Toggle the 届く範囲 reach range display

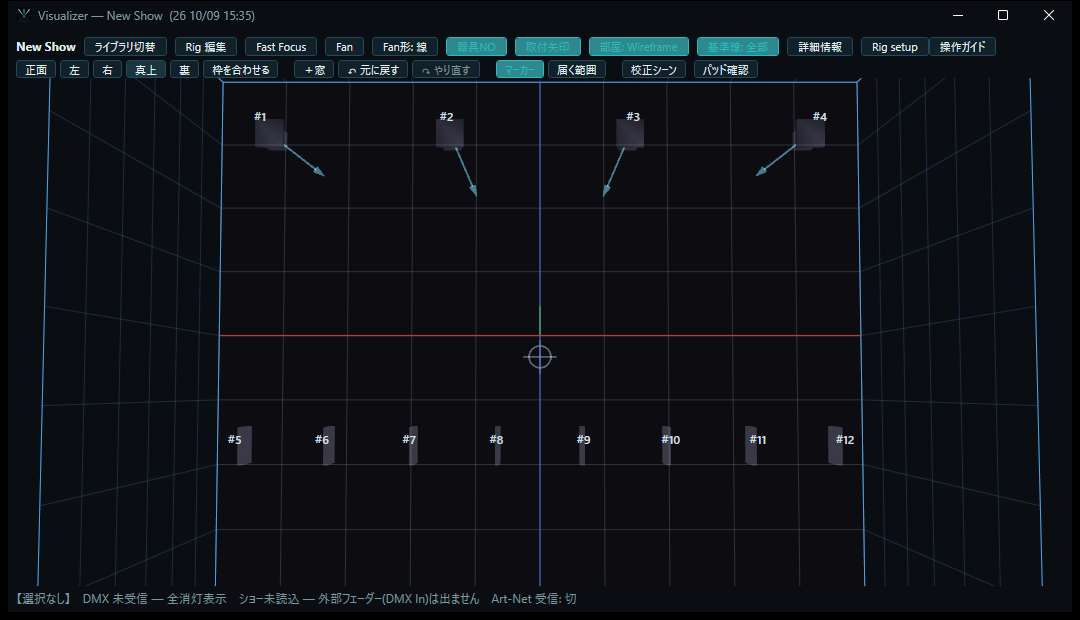577,70
